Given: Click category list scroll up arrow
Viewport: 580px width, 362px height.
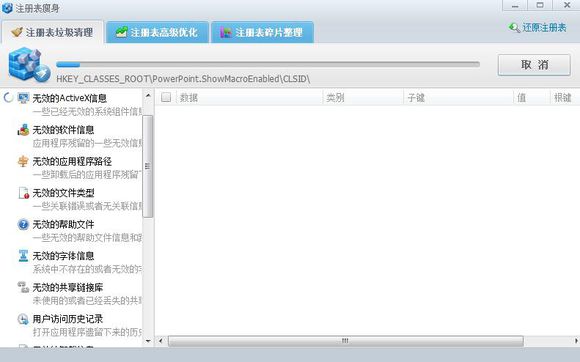Looking at the screenshot, I should pyautogui.click(x=148, y=95).
